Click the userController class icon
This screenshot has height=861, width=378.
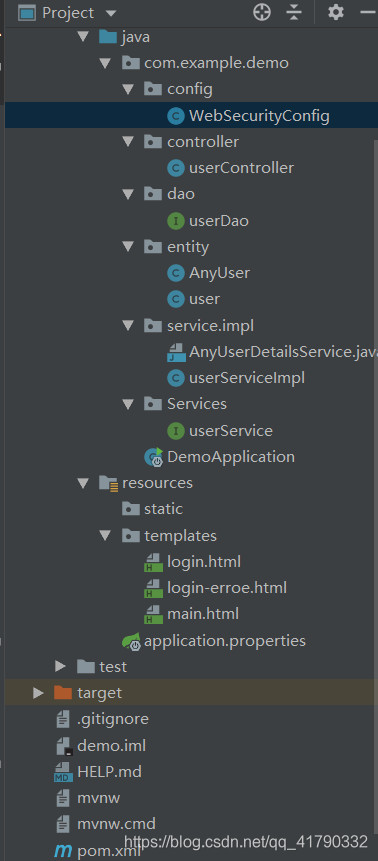coord(175,168)
